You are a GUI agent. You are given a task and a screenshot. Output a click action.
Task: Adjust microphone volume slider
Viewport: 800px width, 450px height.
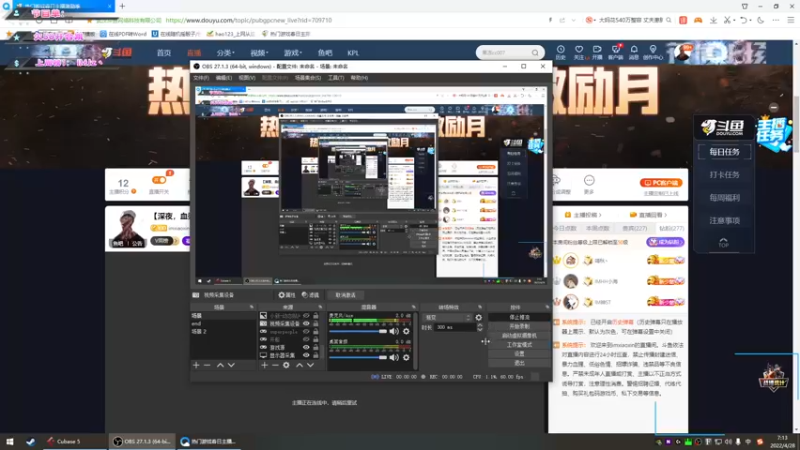358,332
